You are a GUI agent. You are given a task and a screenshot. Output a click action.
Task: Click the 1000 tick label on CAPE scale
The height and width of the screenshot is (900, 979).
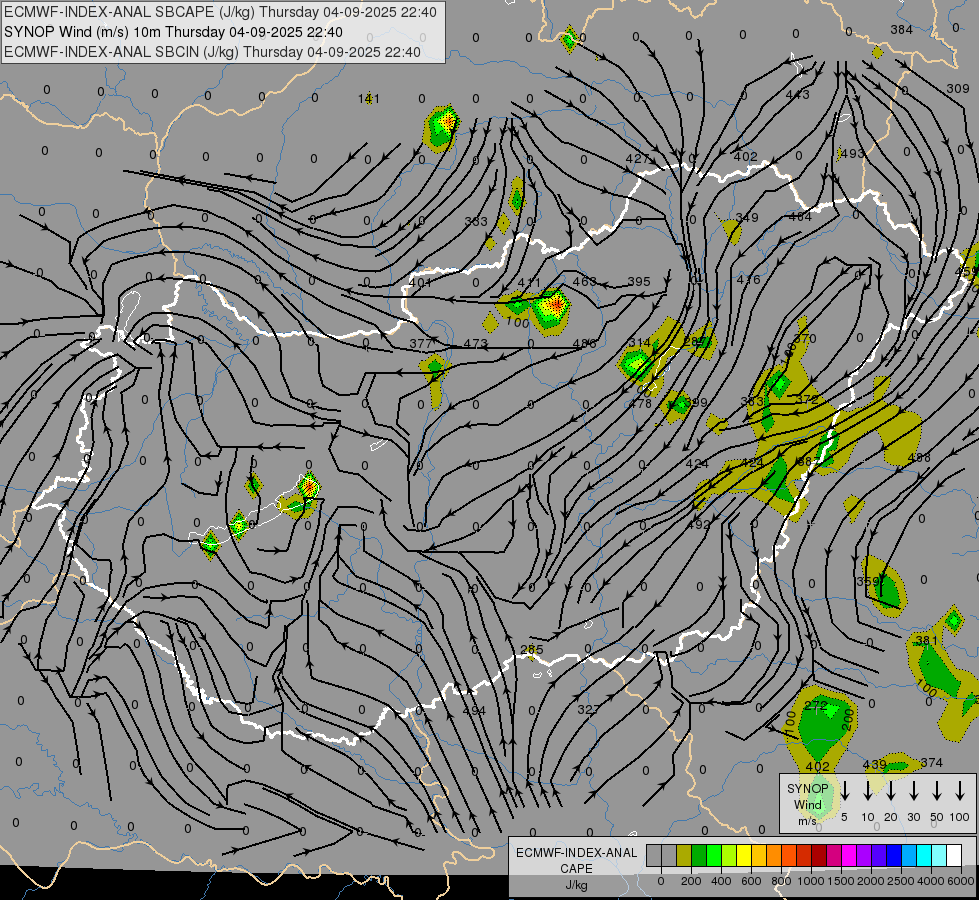tap(810, 881)
